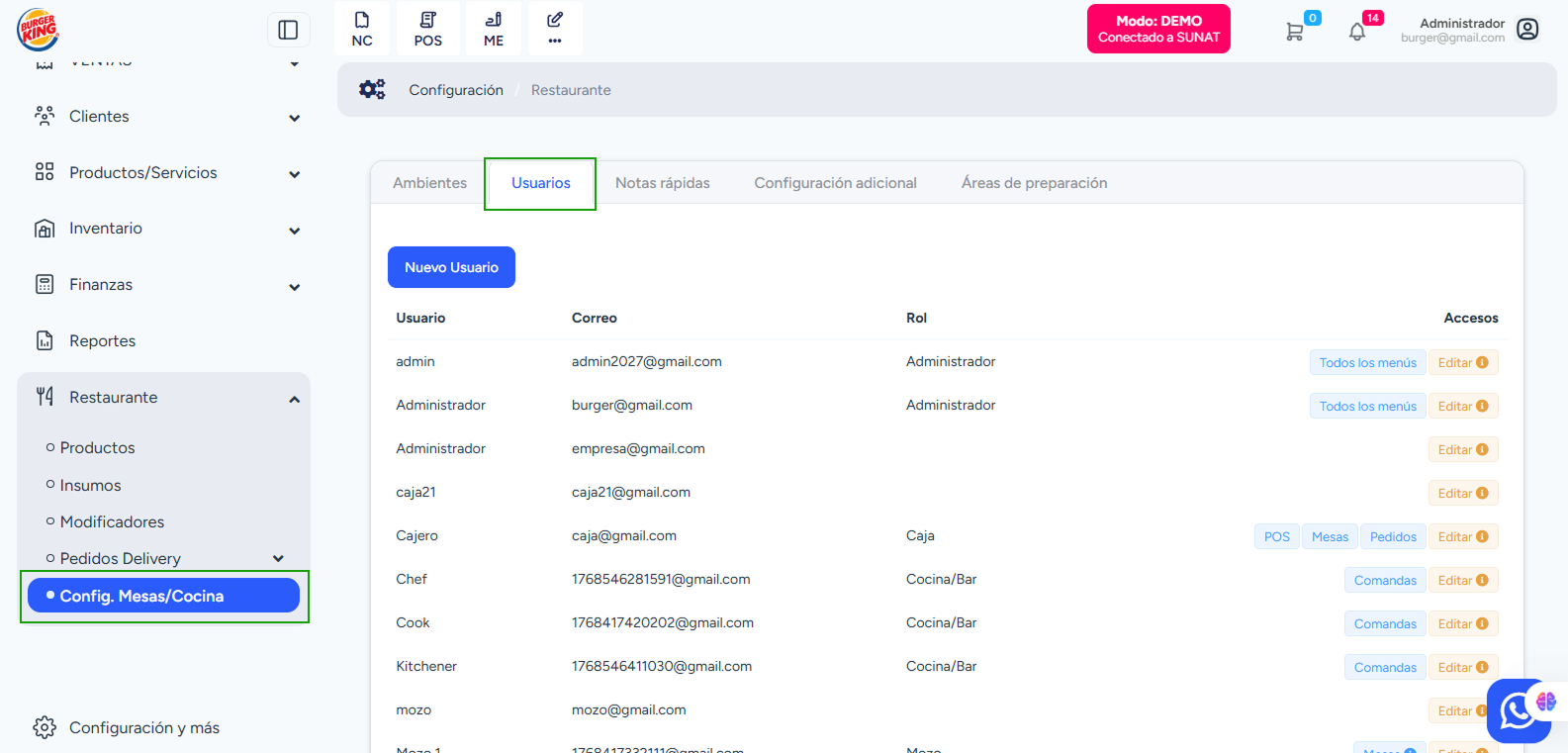Open the POS shortcut icon
Viewport: 1568px width, 753px height.
(x=427, y=29)
